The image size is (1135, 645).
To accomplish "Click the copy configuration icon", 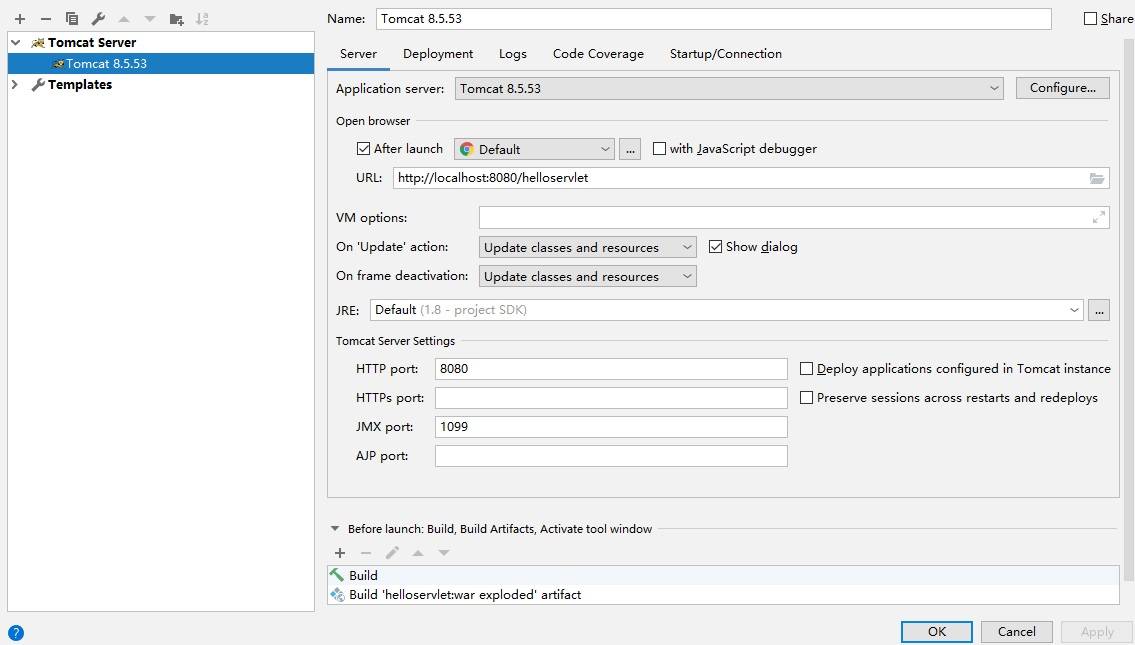I will tap(72, 19).
